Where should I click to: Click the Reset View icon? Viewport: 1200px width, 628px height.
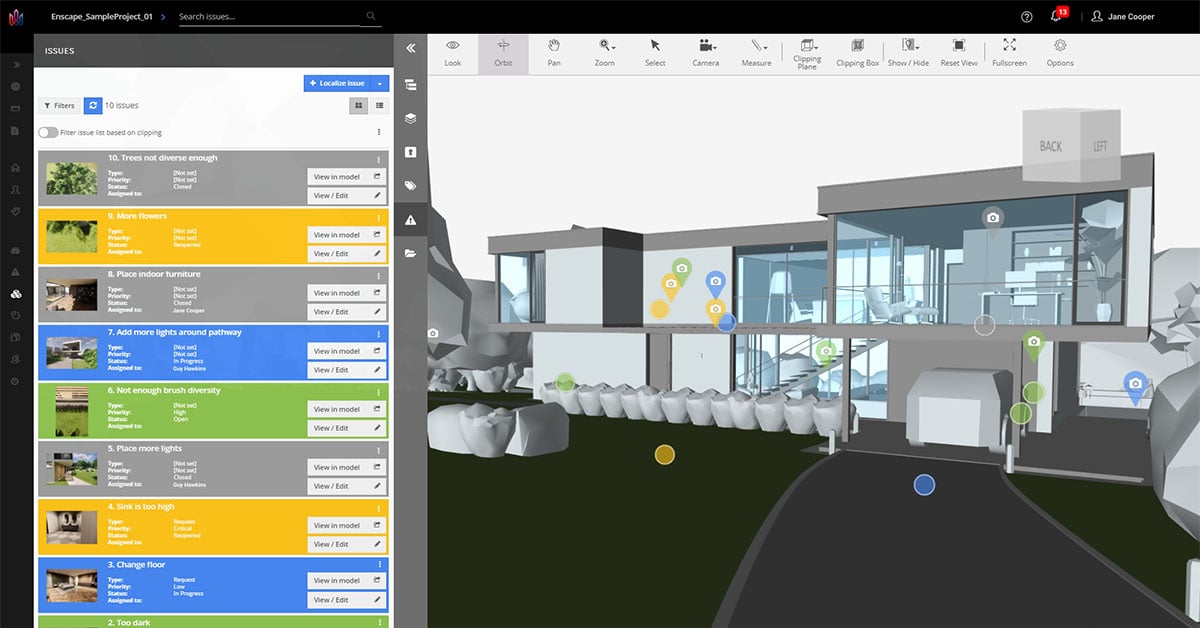point(958,52)
